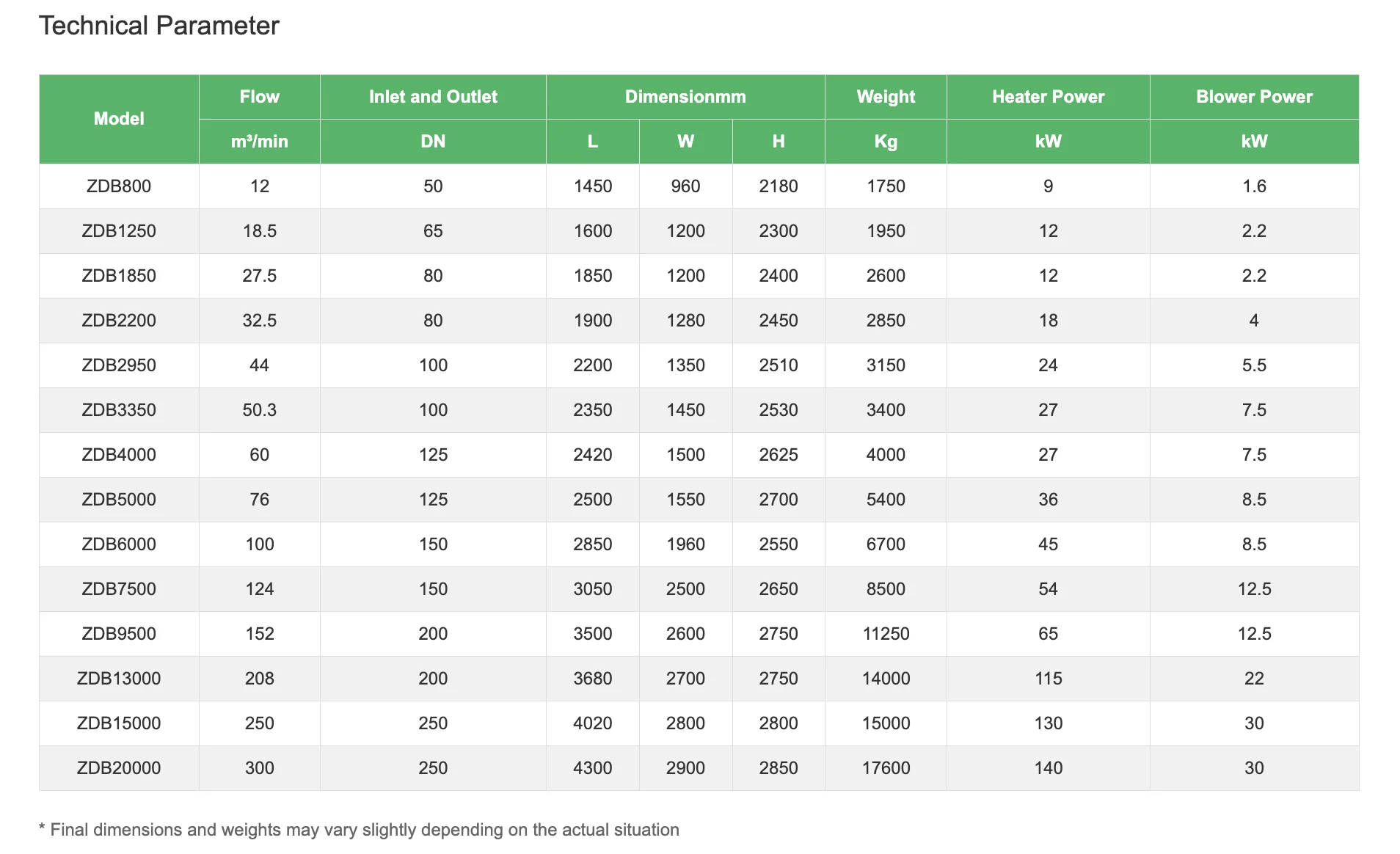Click the 11250 weight value
1400x854 pixels.
click(886, 634)
